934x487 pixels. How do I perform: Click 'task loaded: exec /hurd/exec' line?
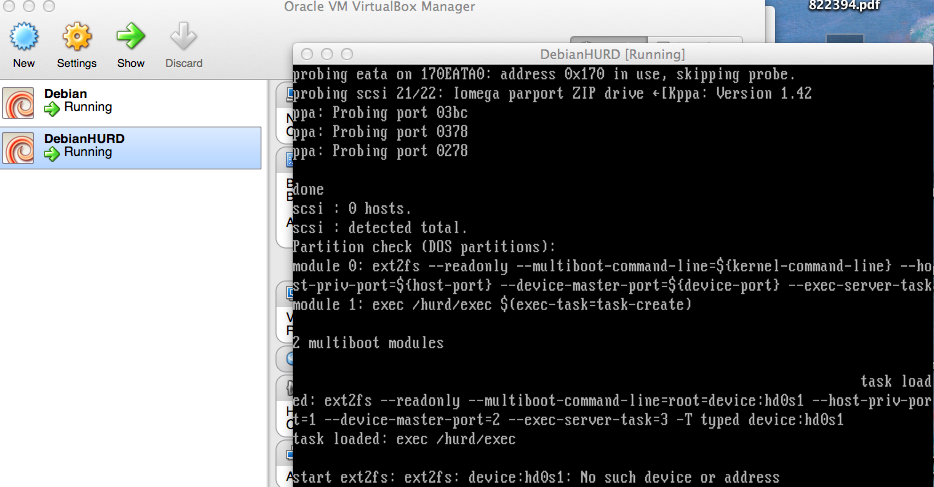point(404,439)
